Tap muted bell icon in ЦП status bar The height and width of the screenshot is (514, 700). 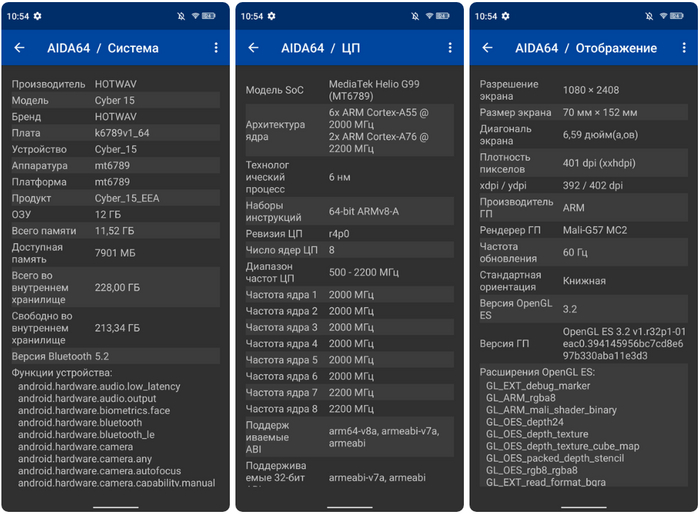click(415, 16)
